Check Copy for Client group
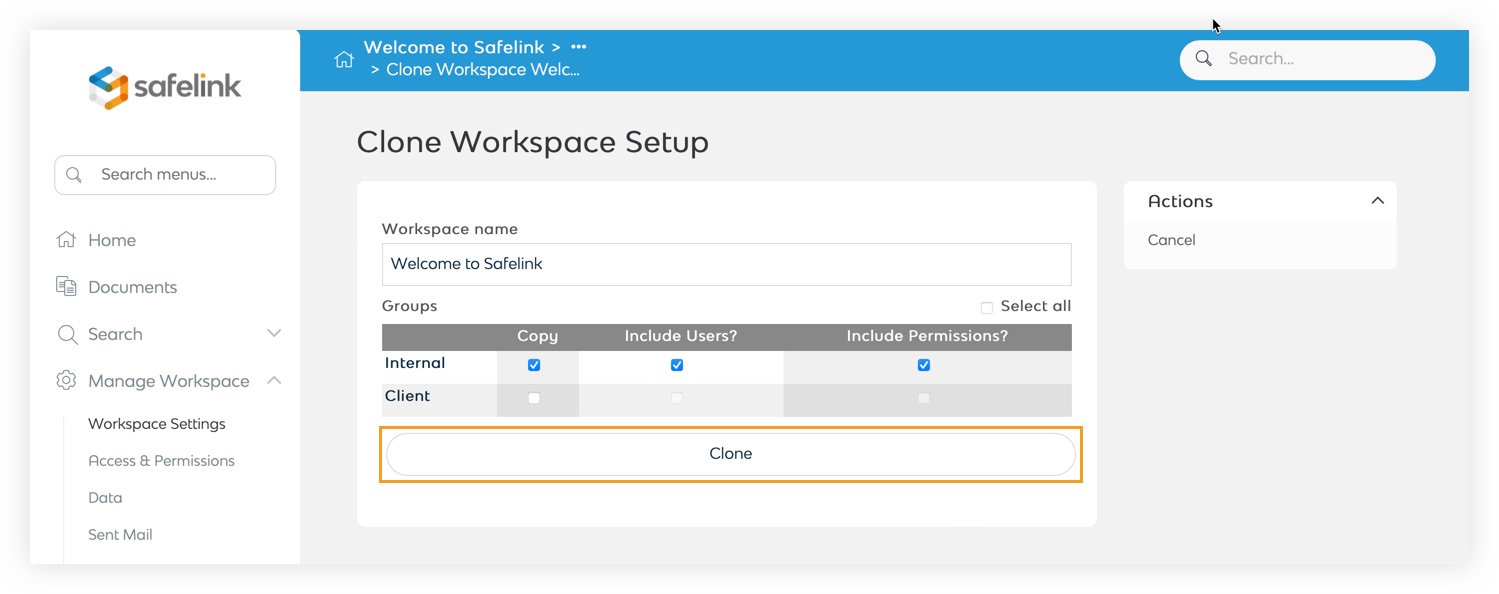1499x594 pixels. point(534,398)
